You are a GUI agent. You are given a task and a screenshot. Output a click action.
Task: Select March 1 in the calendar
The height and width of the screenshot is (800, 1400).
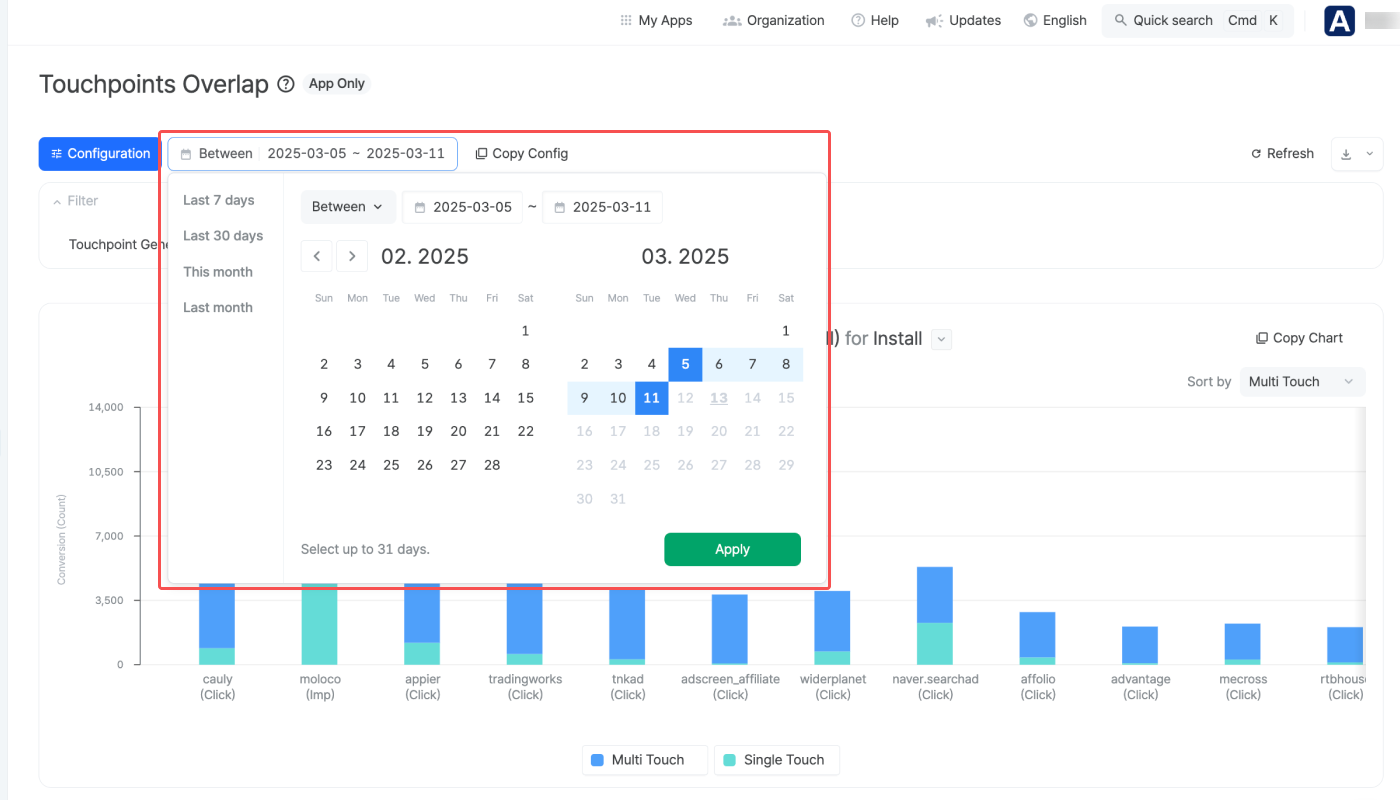[786, 331]
